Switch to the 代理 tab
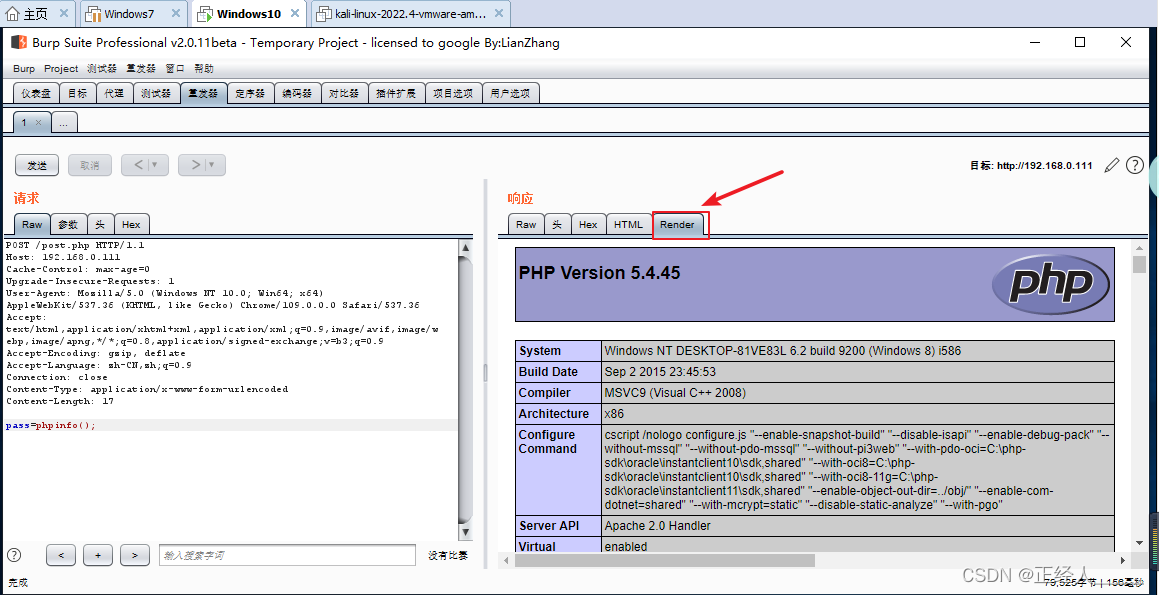Image resolution: width=1159 pixels, height=595 pixels. (x=114, y=93)
